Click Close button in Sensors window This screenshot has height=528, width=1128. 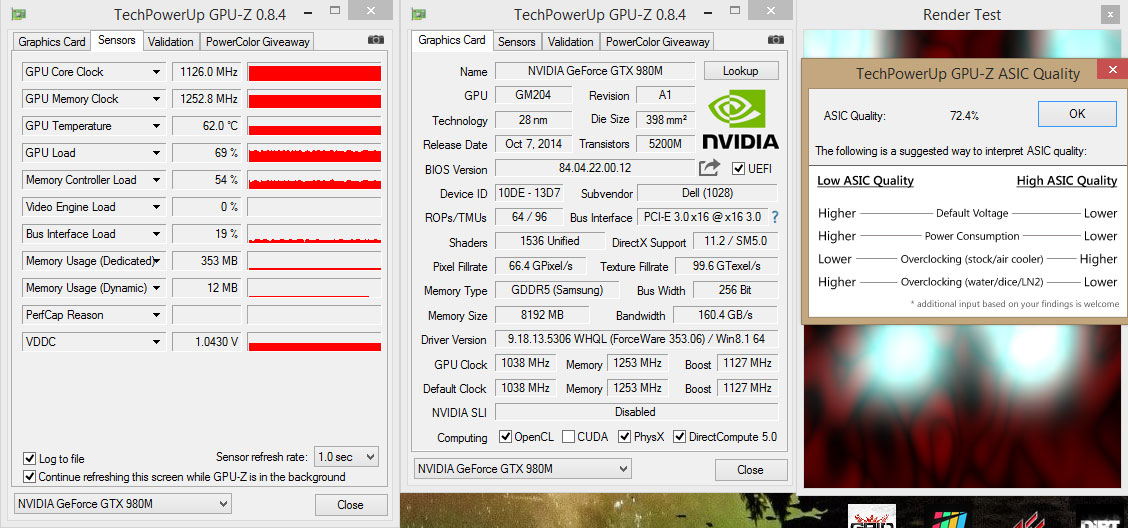tap(350, 504)
